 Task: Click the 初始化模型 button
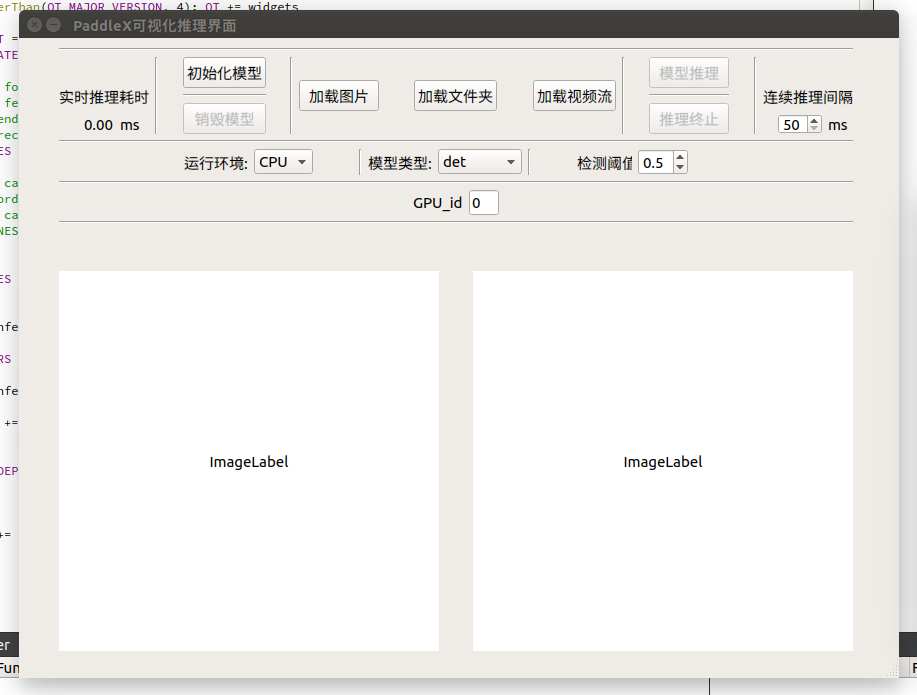coord(224,73)
